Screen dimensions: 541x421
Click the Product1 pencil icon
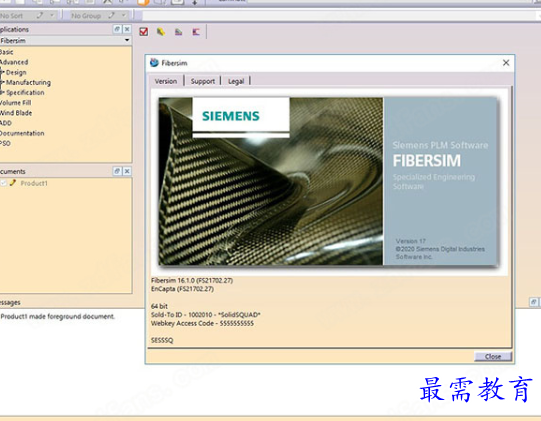click(13, 183)
